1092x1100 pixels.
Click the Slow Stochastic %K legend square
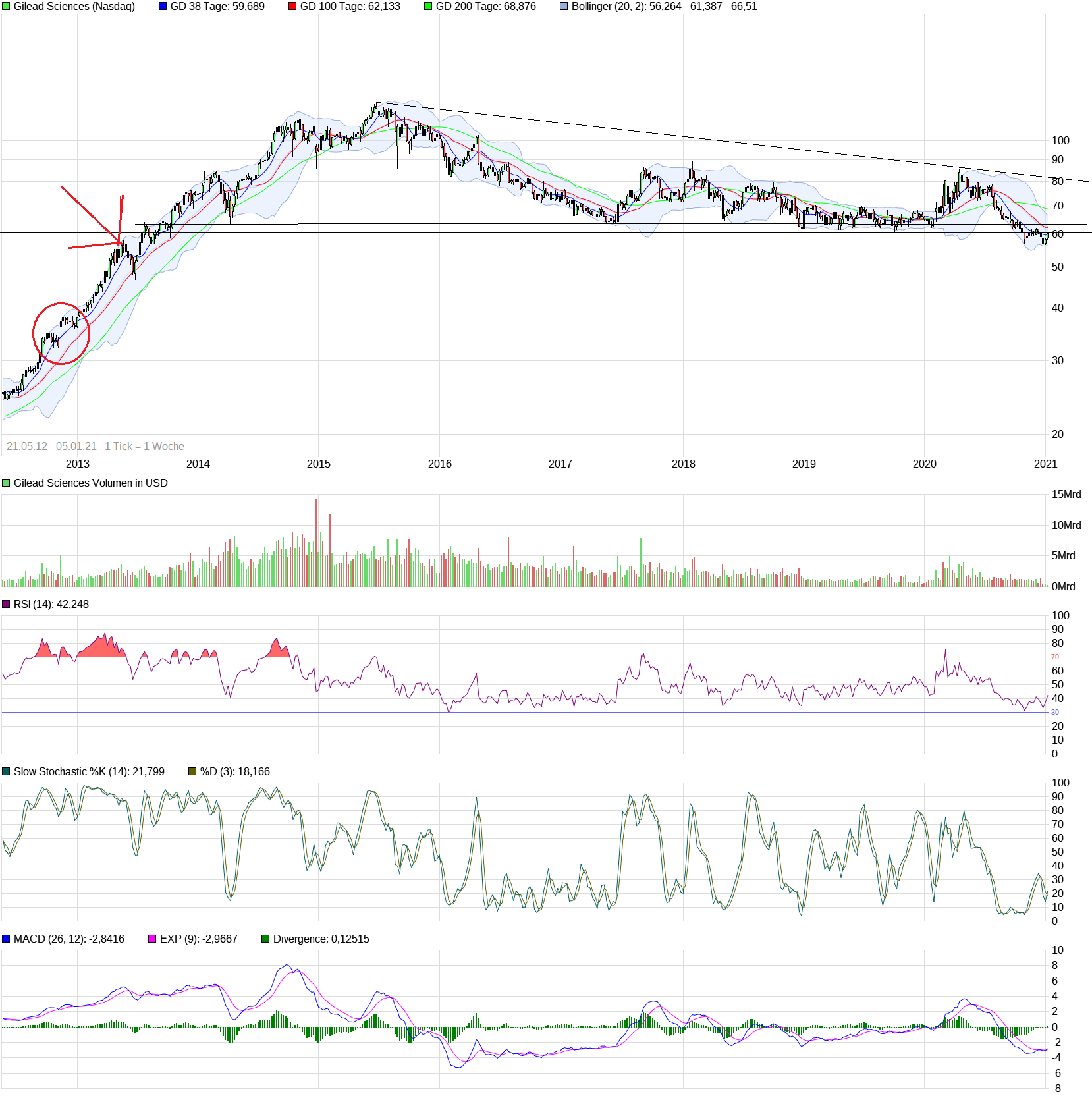point(6,772)
